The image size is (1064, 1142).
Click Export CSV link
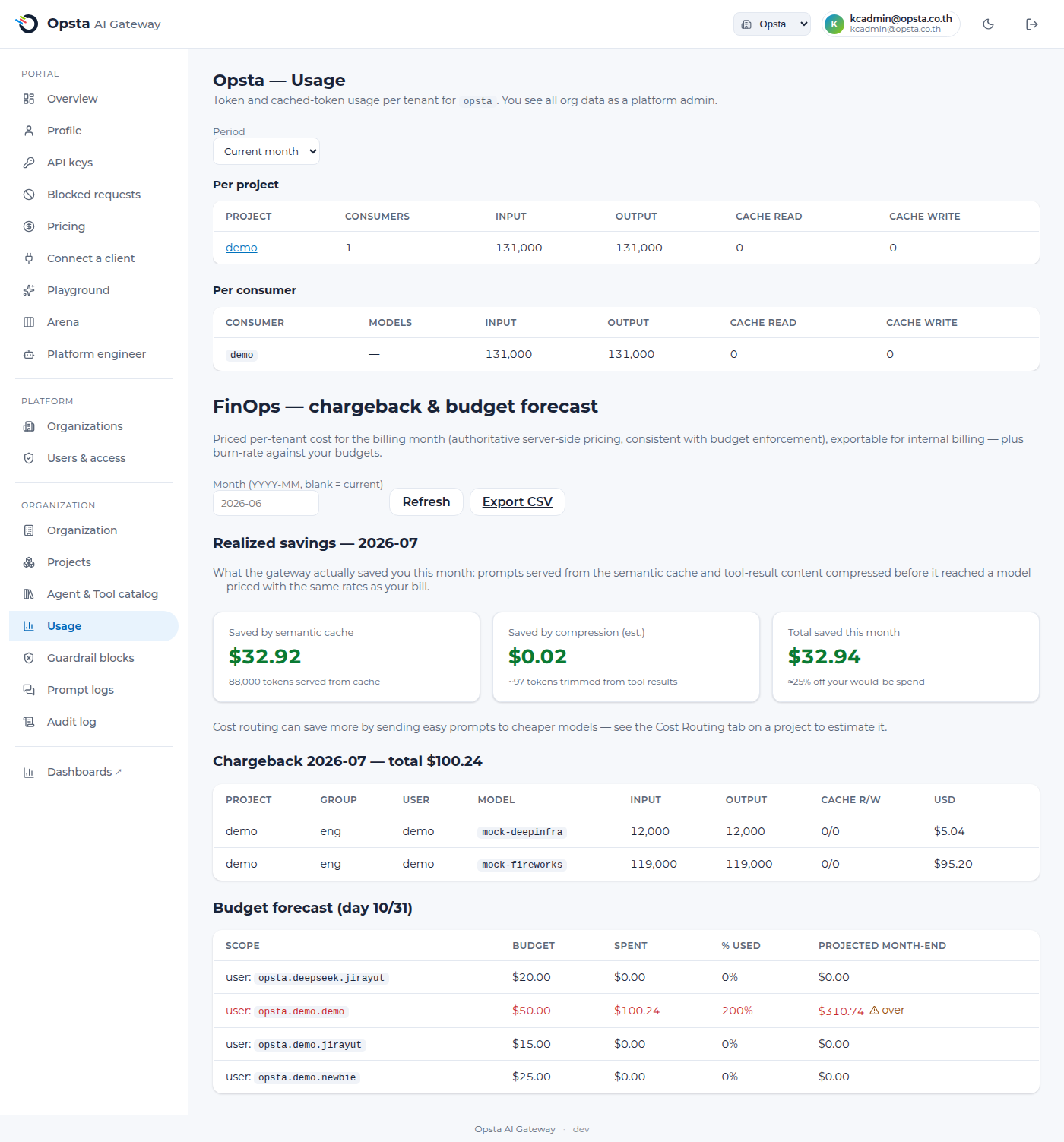[517, 501]
